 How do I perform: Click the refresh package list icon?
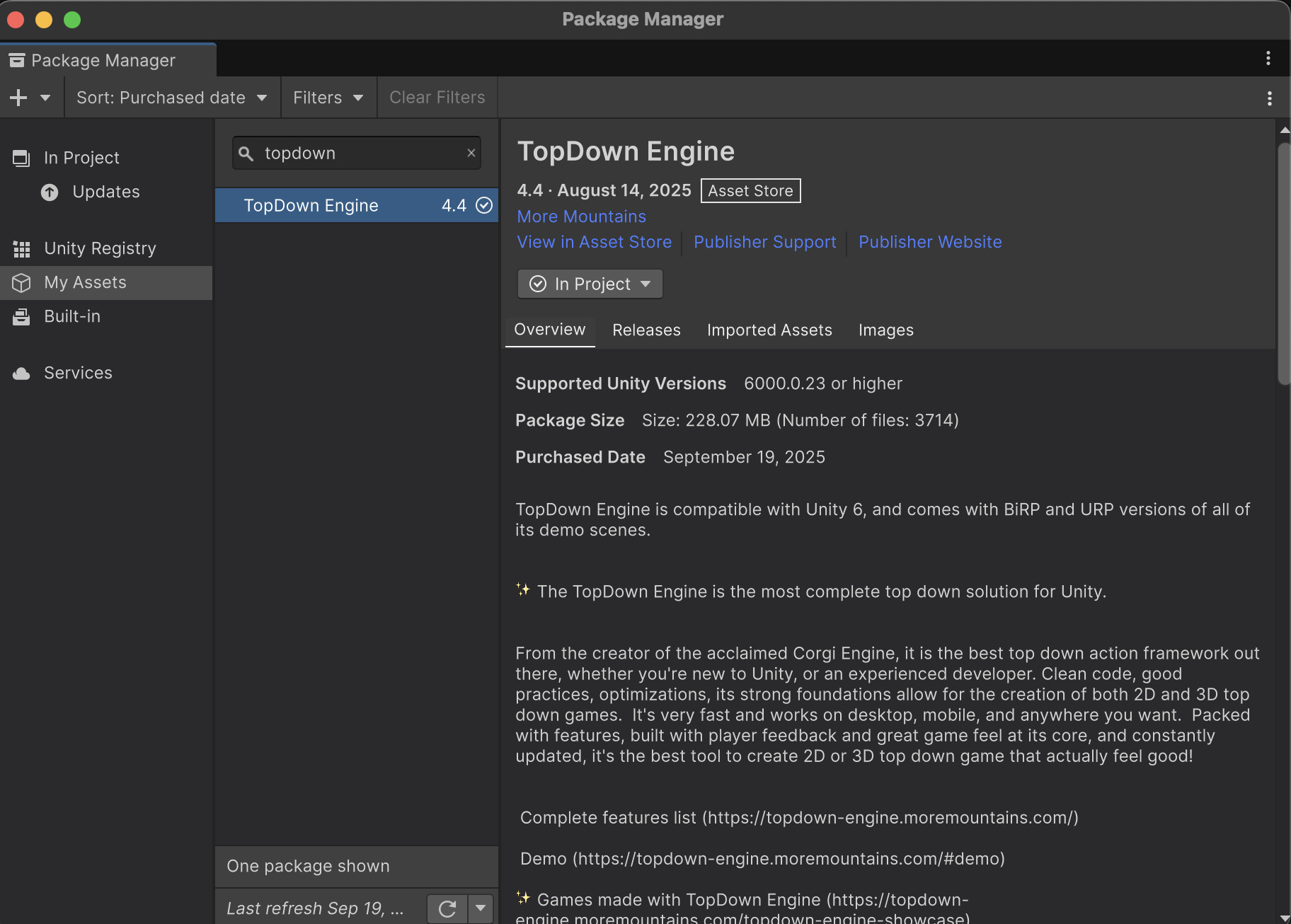(447, 908)
